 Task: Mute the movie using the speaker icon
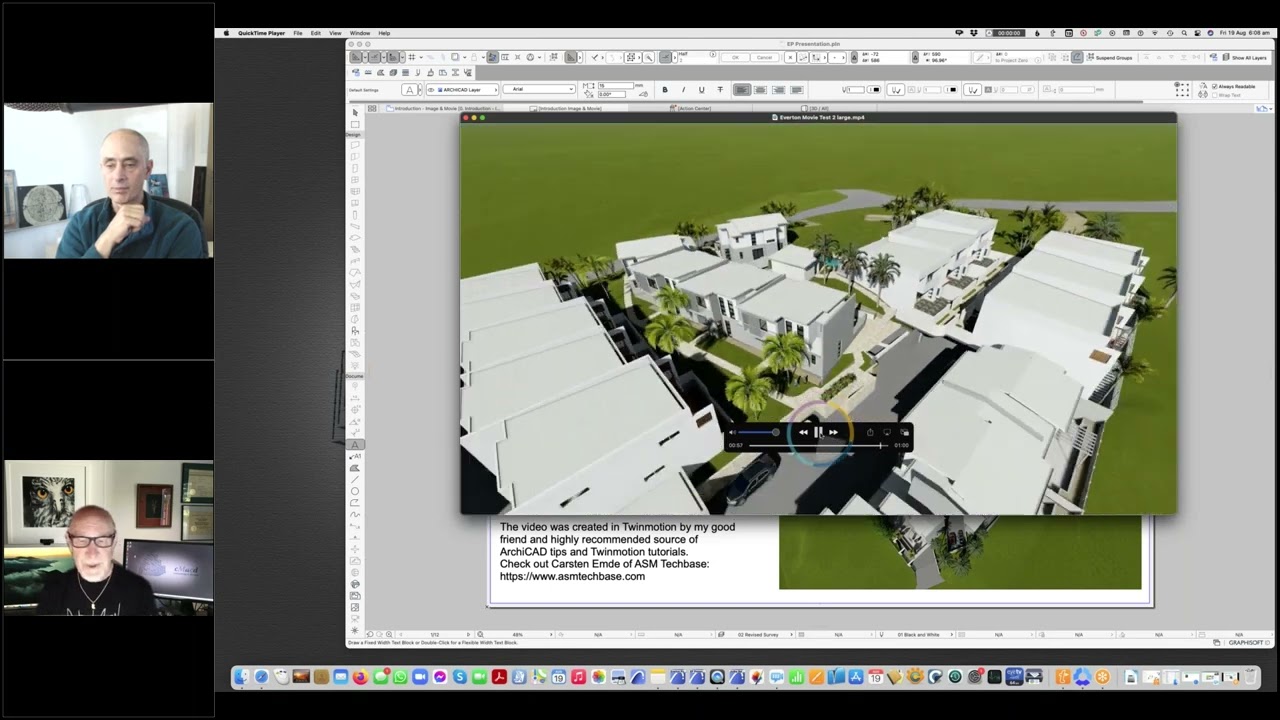(x=732, y=433)
